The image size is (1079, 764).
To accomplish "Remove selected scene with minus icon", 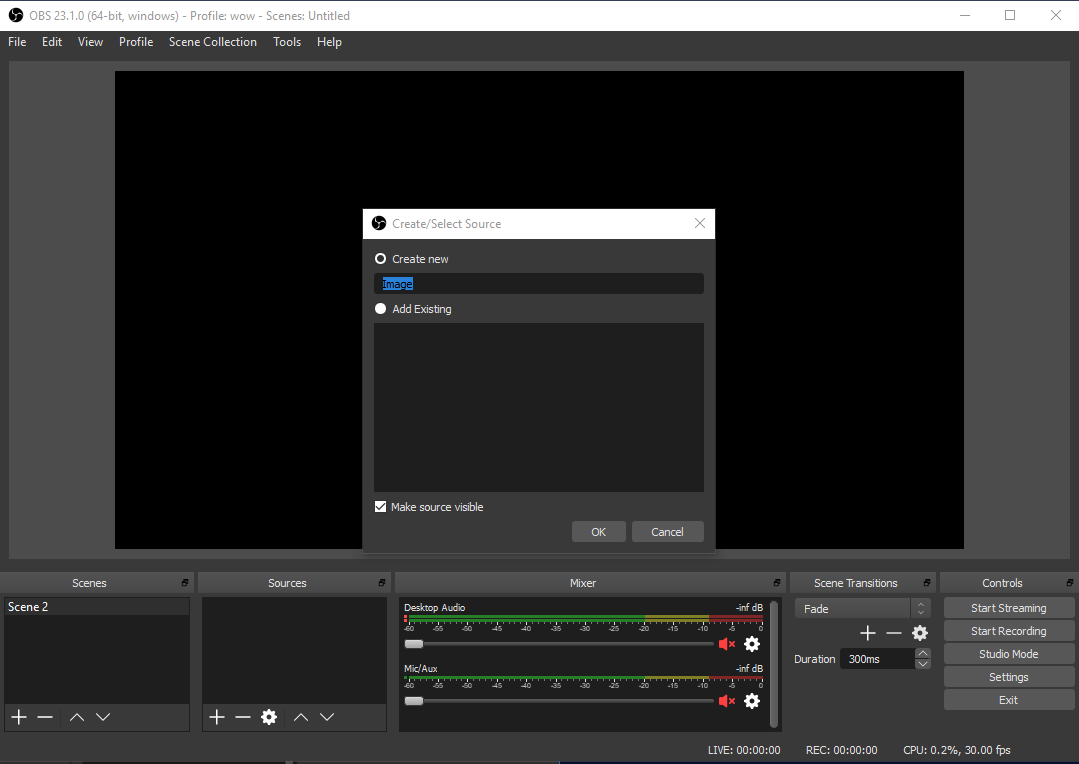I will (45, 717).
